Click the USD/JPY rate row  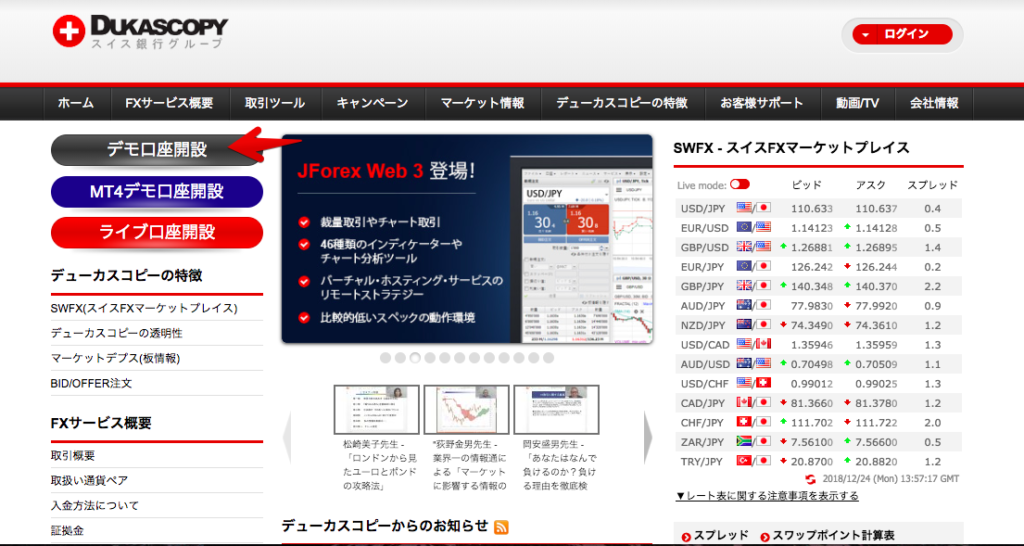818,208
